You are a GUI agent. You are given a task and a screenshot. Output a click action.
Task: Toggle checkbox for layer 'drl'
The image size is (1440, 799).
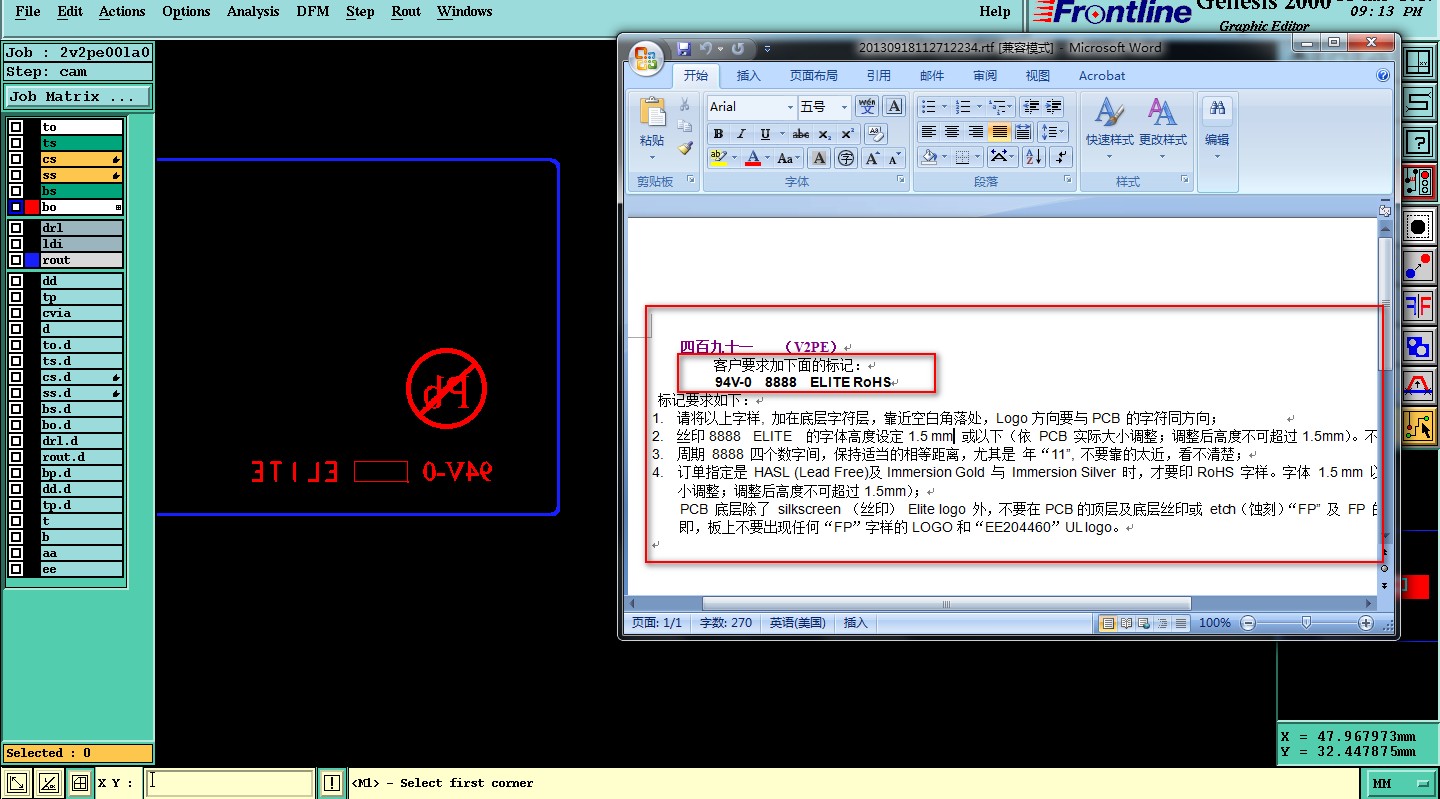point(15,228)
